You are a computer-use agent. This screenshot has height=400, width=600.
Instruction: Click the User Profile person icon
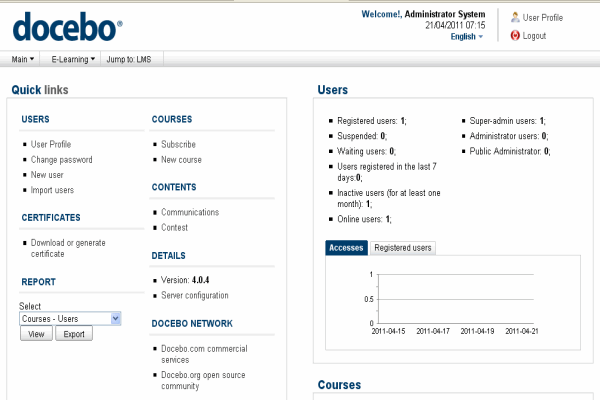515,17
